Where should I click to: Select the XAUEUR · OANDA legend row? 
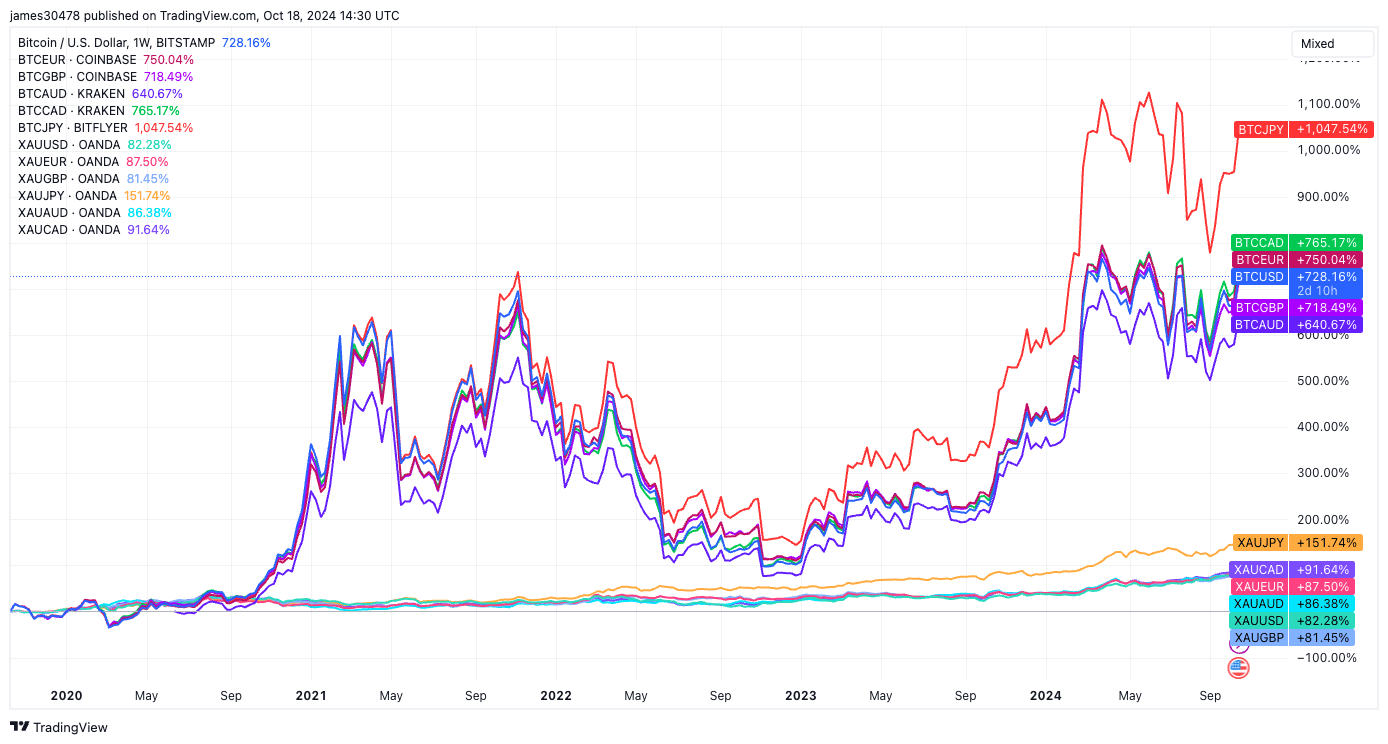pos(94,162)
